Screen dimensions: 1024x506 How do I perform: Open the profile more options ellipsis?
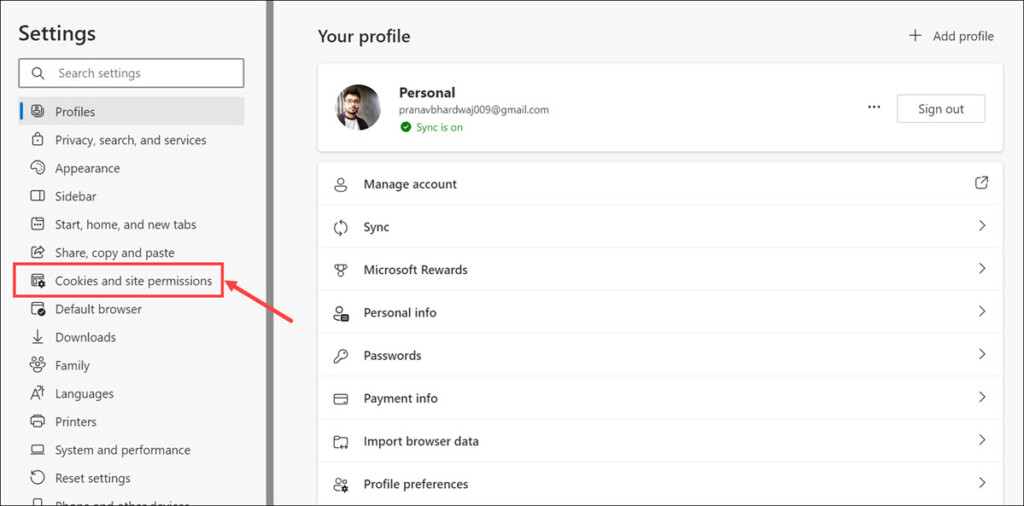(874, 108)
